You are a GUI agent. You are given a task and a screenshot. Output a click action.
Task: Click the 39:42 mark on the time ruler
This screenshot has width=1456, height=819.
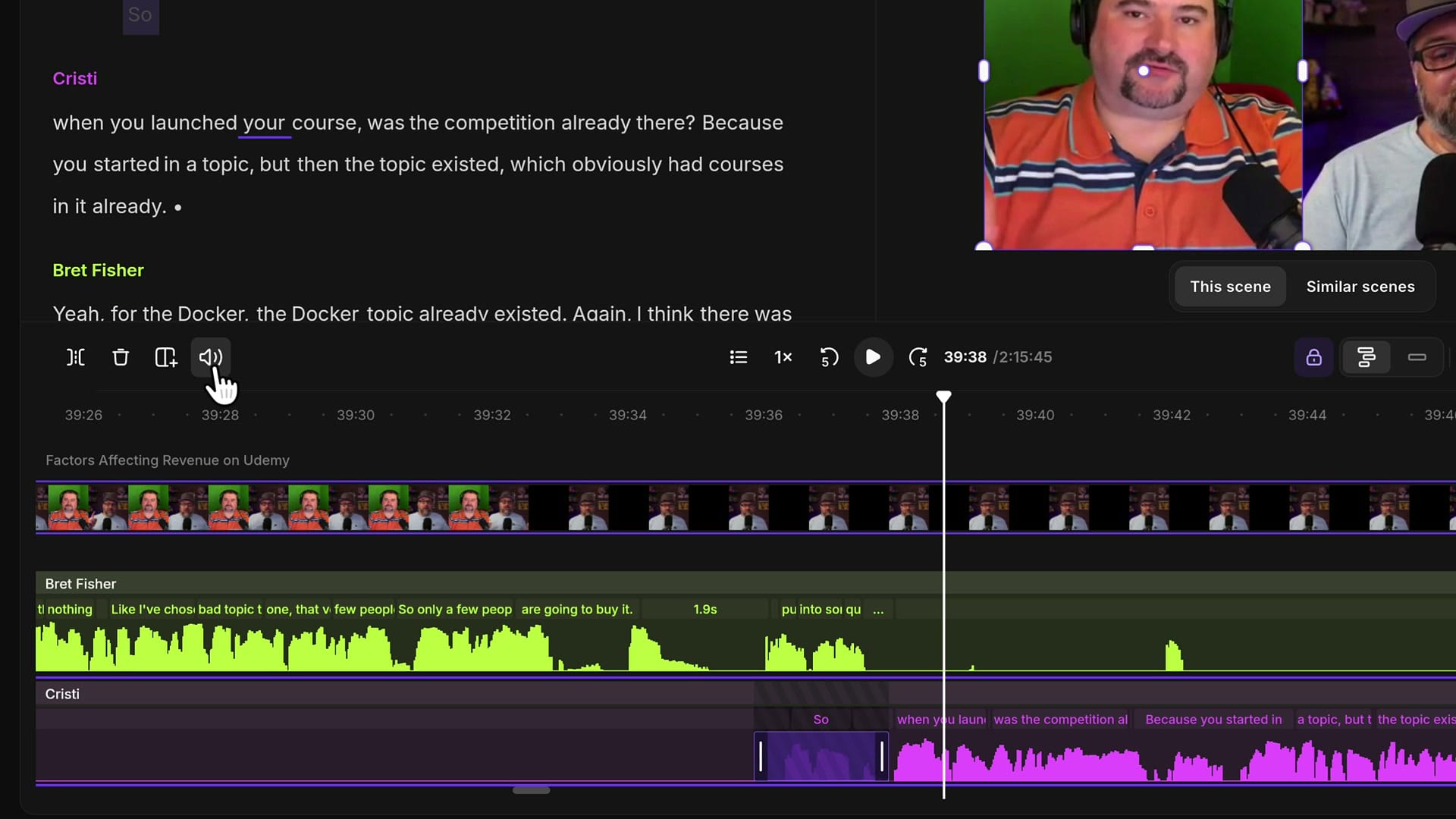[1172, 416]
